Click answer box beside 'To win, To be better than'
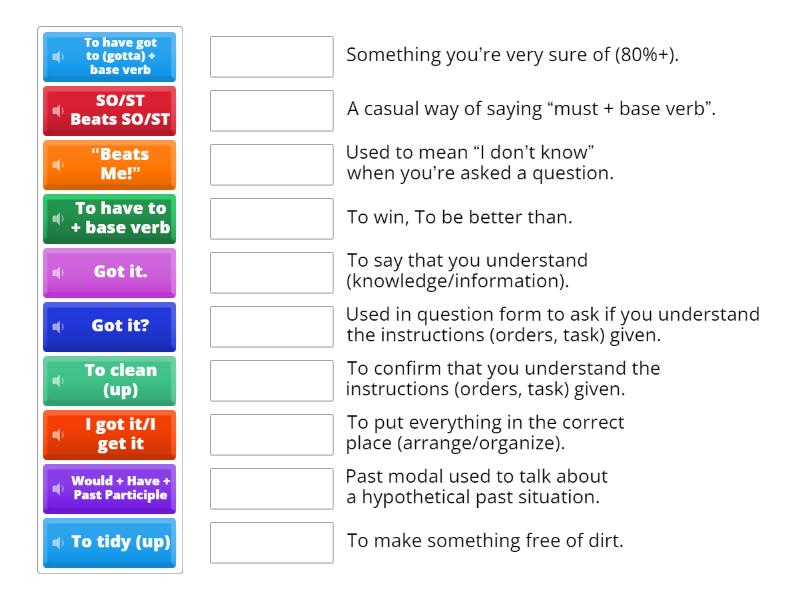The image size is (800, 600). [272, 219]
